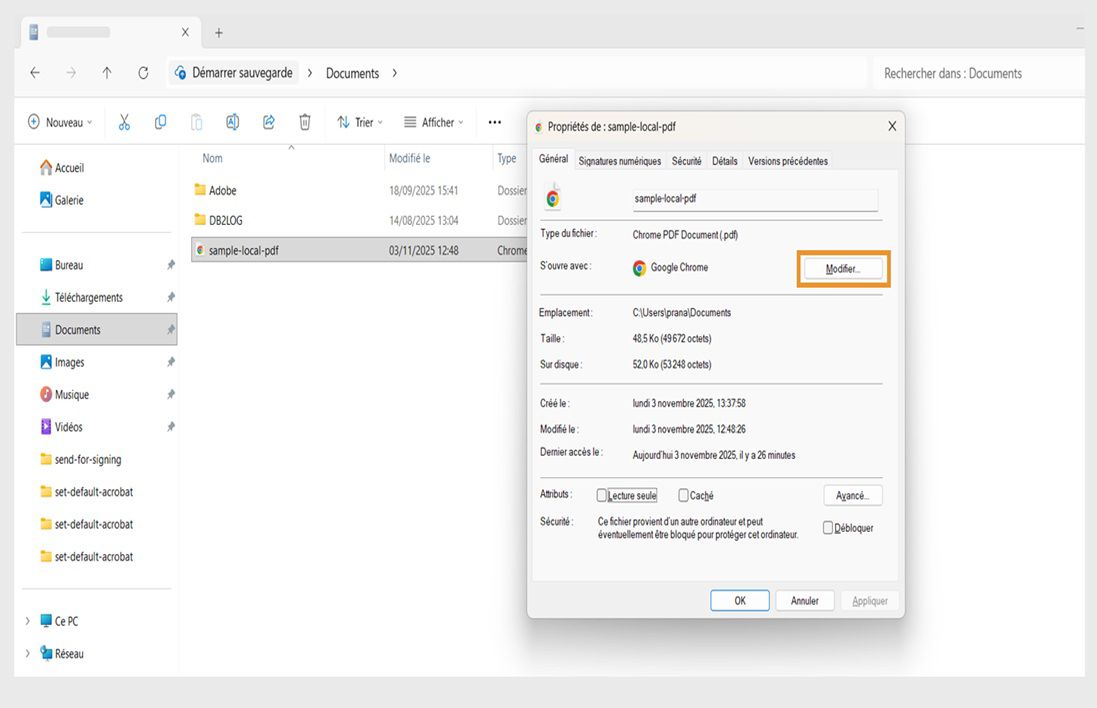Enable the Lecture seule checkbox

coord(601,494)
